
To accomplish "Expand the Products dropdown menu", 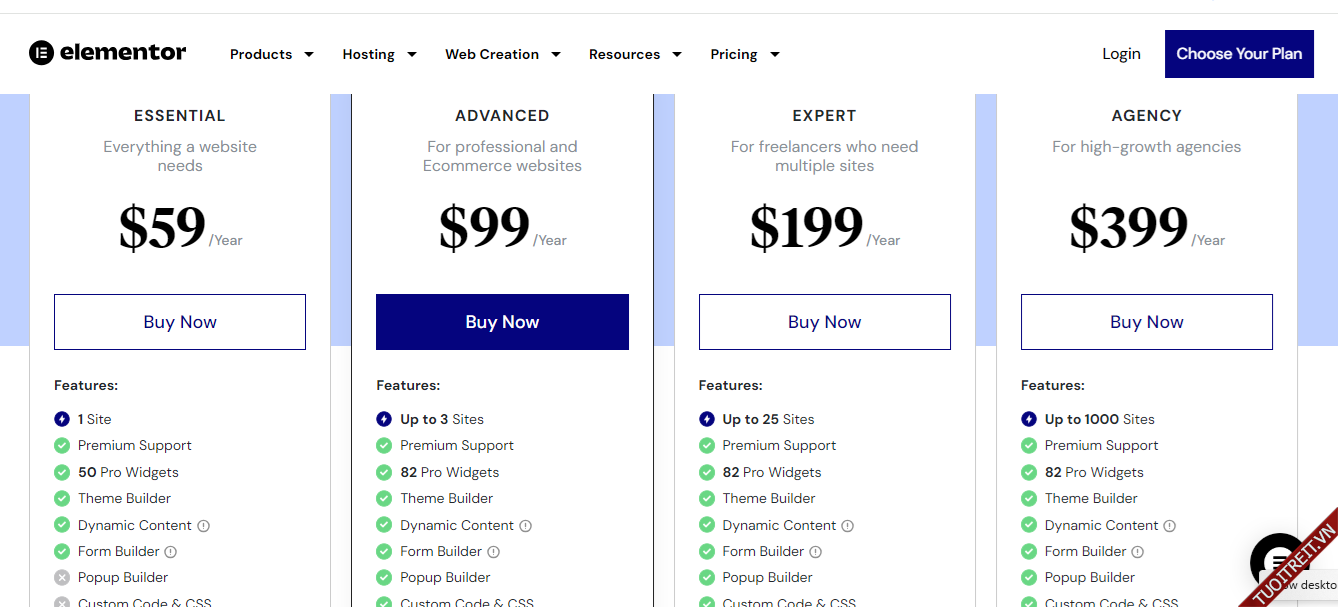I will click(271, 55).
